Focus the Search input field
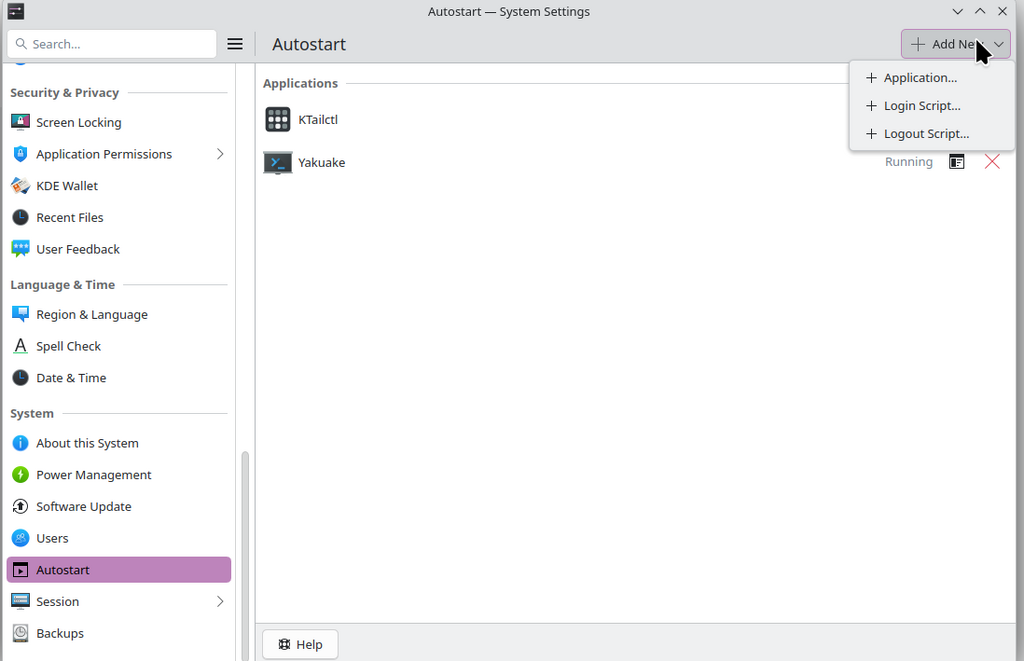Image resolution: width=1024 pixels, height=661 pixels. tap(120, 44)
